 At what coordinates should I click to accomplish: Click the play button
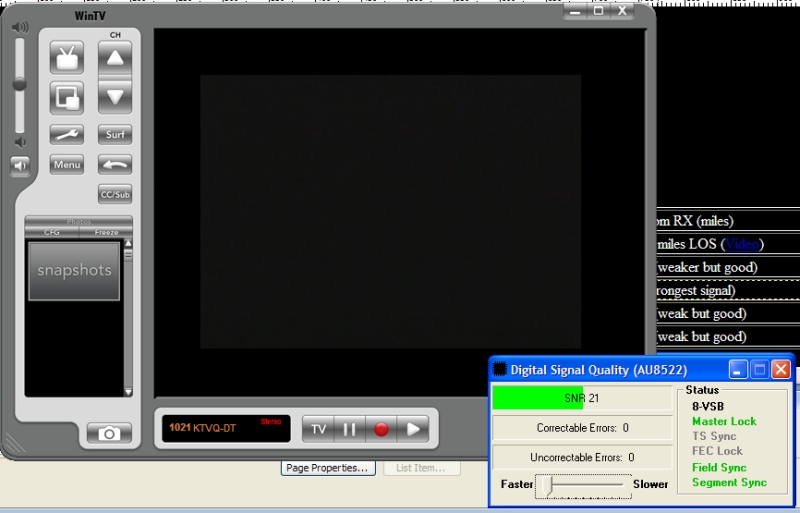[x=412, y=429]
